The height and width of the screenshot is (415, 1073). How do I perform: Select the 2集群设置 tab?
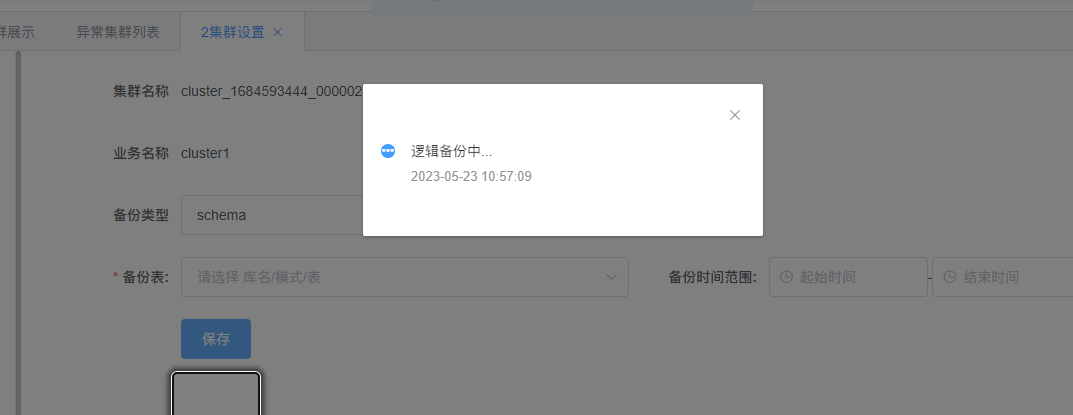233,32
